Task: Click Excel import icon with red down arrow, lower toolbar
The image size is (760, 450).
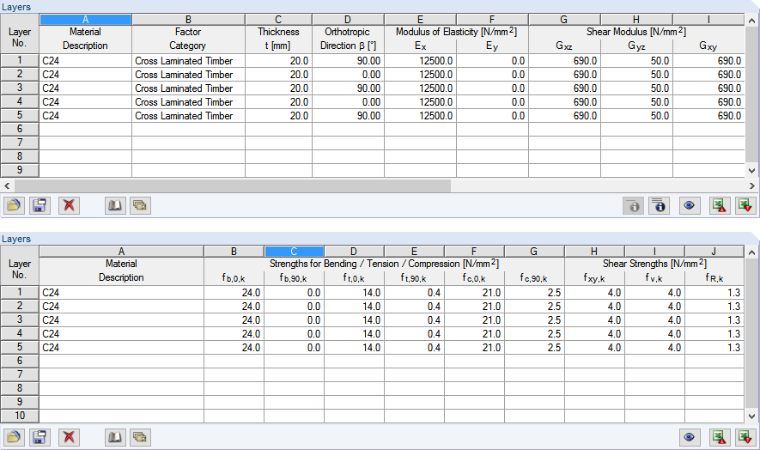Action: [745, 437]
